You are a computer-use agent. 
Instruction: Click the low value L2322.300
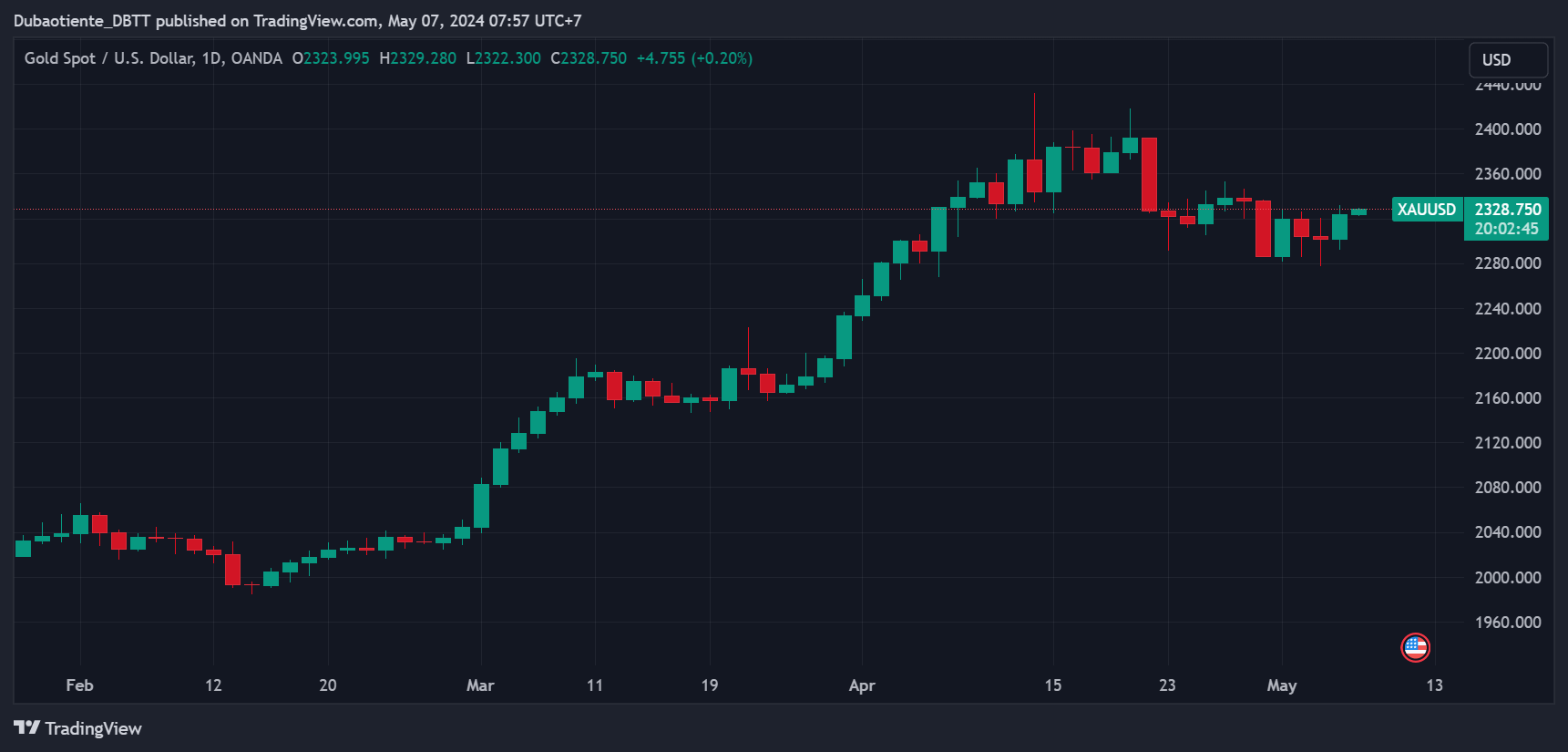503,58
